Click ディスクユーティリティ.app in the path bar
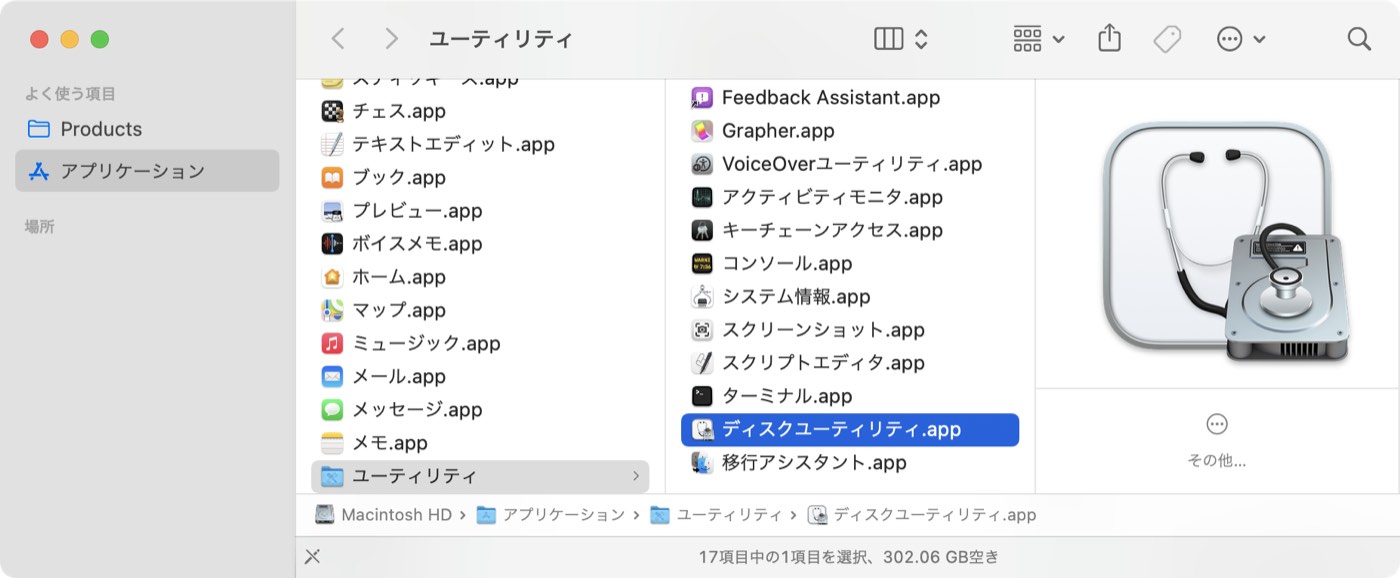The image size is (1400, 578). pyautogui.click(x=922, y=515)
